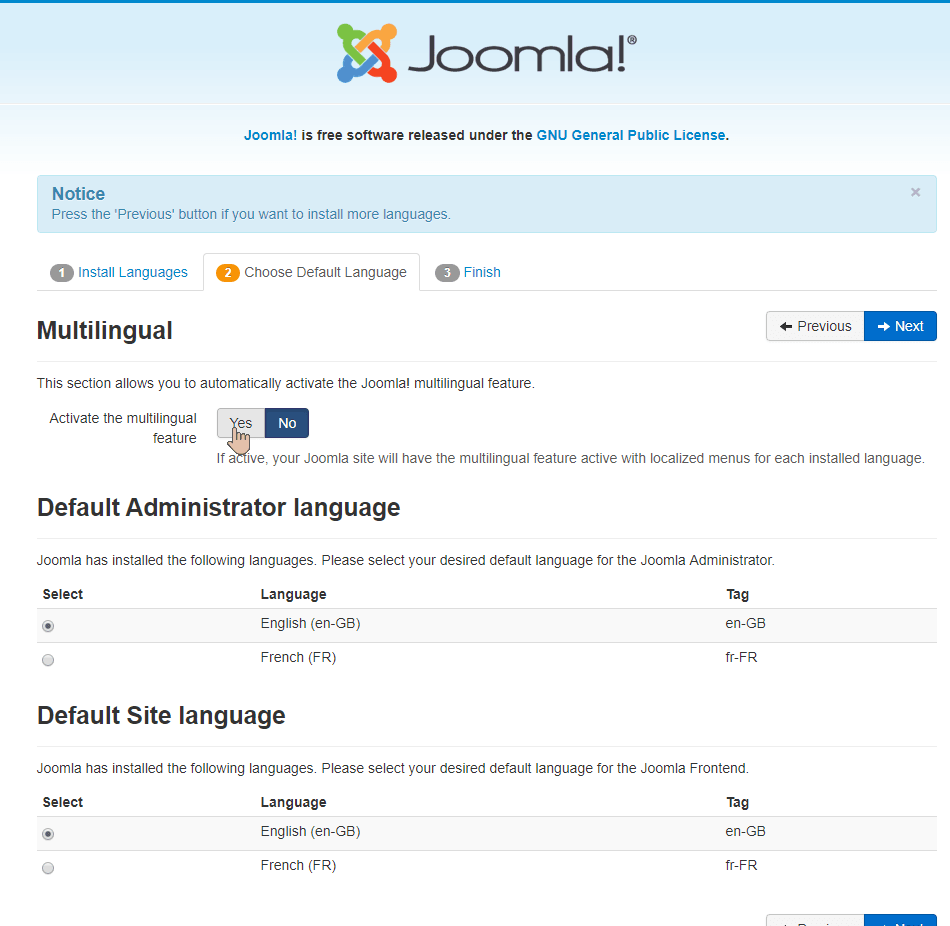Screen dimensions: 950x926
Task: Dismiss the Notice with the close X
Action: [915, 192]
